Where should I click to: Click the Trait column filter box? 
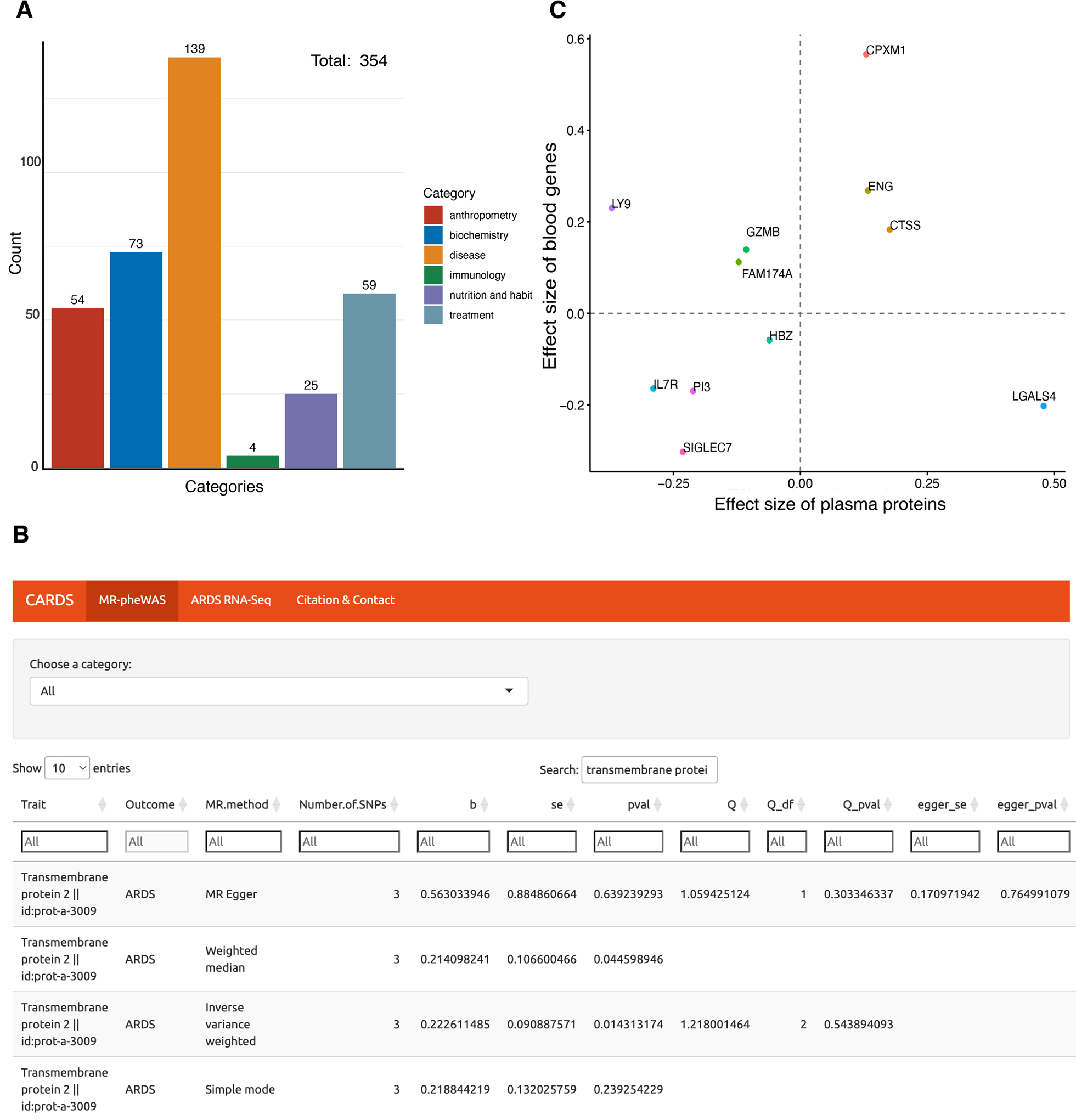coord(65,841)
